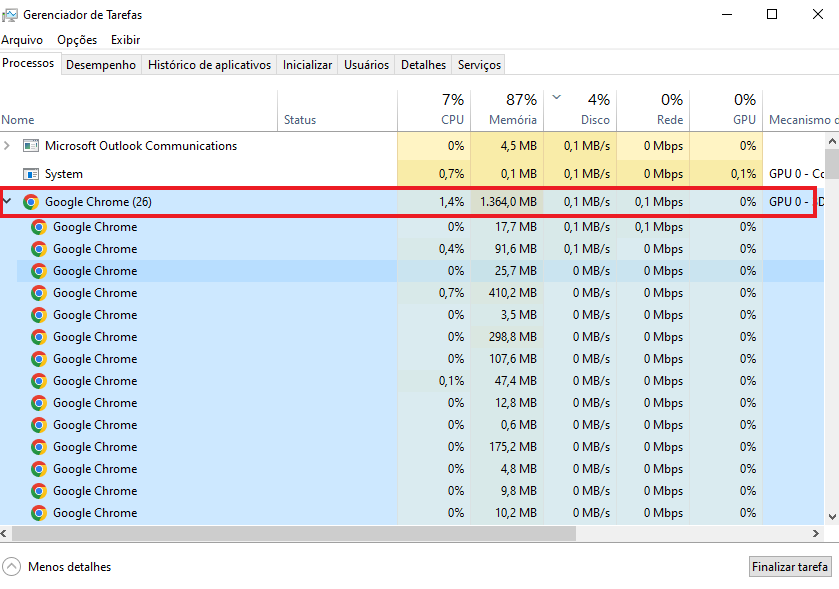The image size is (839, 589).
Task: Click Chrome icon in the 0,6 MB row
Action: (x=39, y=425)
